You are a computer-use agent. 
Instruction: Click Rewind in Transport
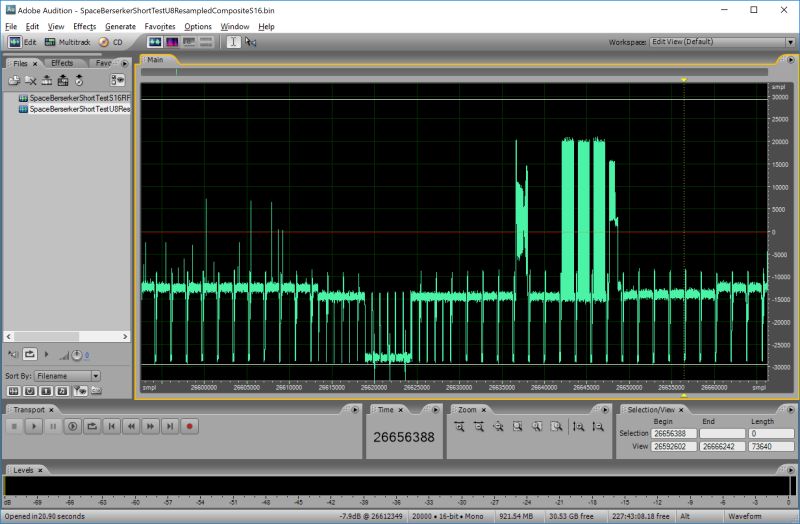click(x=131, y=426)
